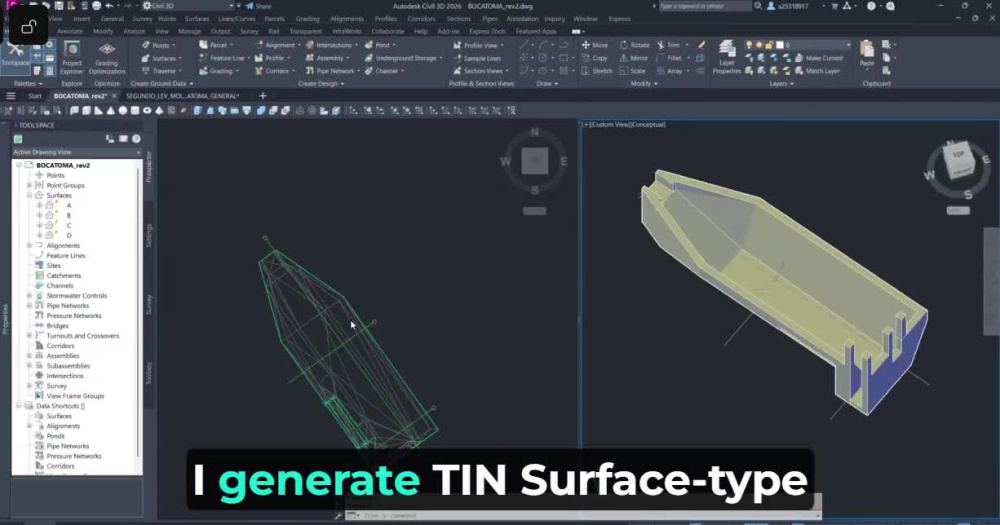Image resolution: width=1000 pixels, height=525 pixels.
Task: Click the Share button
Action: pyautogui.click(x=258, y=6)
